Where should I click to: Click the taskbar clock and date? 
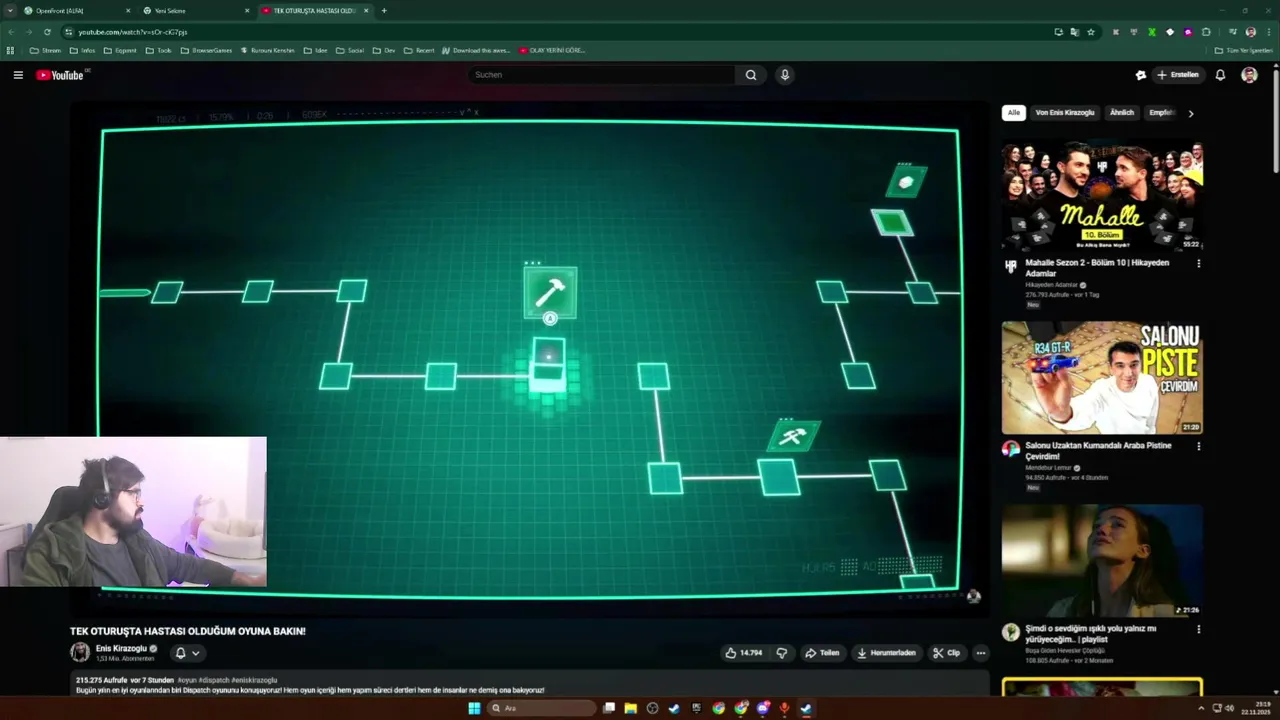click(x=1256, y=708)
